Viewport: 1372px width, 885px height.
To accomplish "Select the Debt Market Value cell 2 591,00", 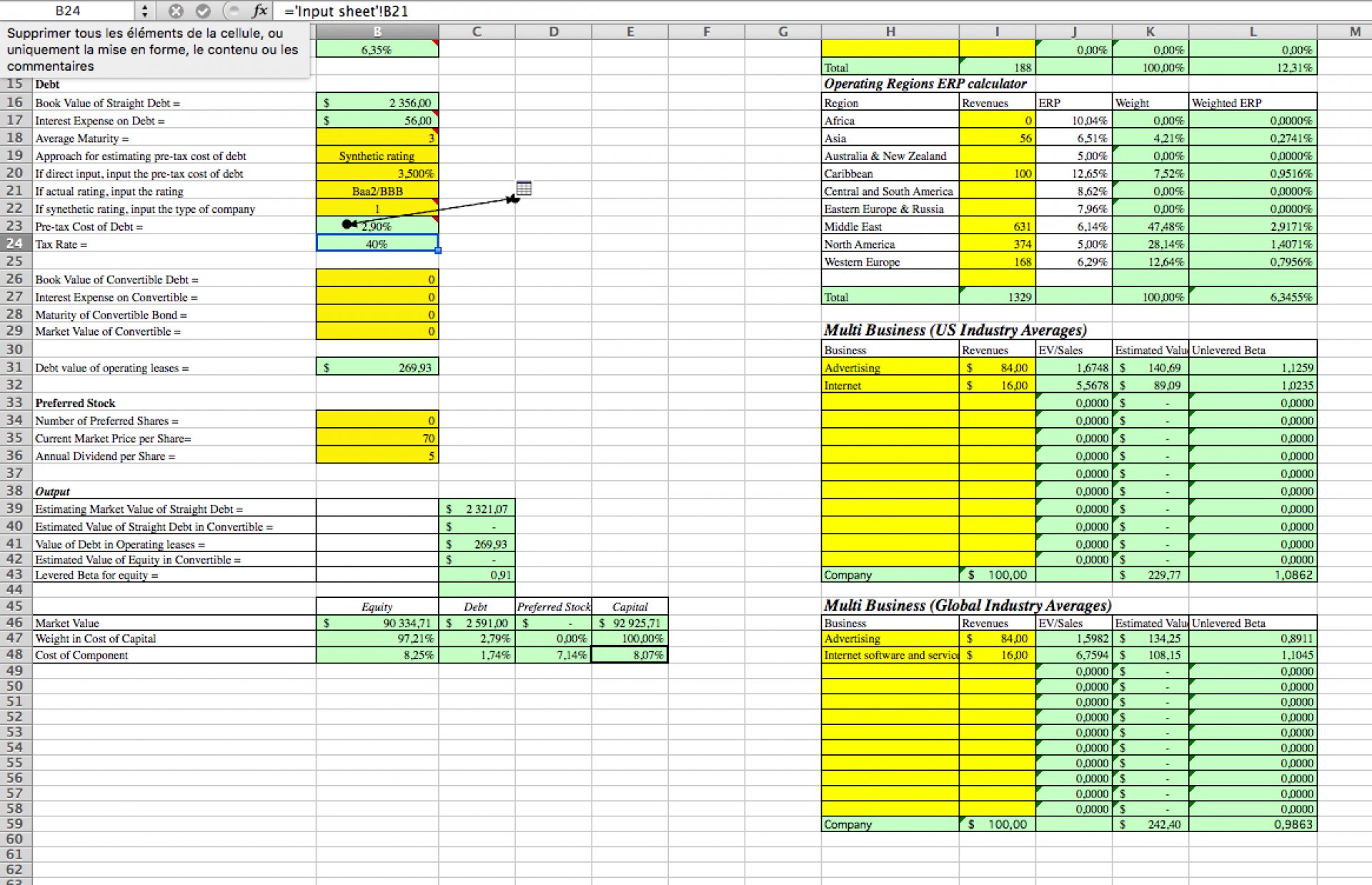I will (x=477, y=622).
